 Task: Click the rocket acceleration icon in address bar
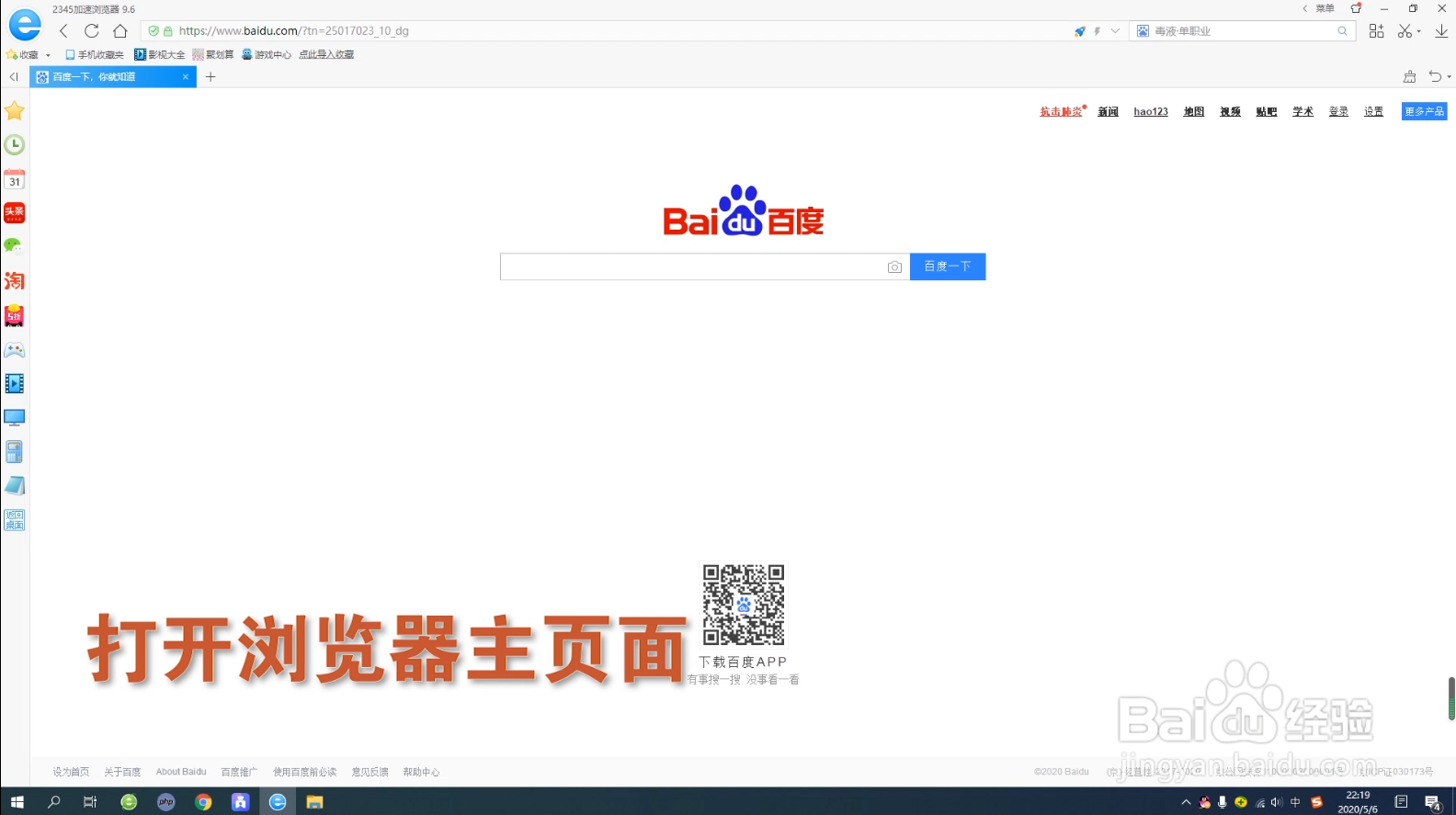pyautogui.click(x=1080, y=31)
